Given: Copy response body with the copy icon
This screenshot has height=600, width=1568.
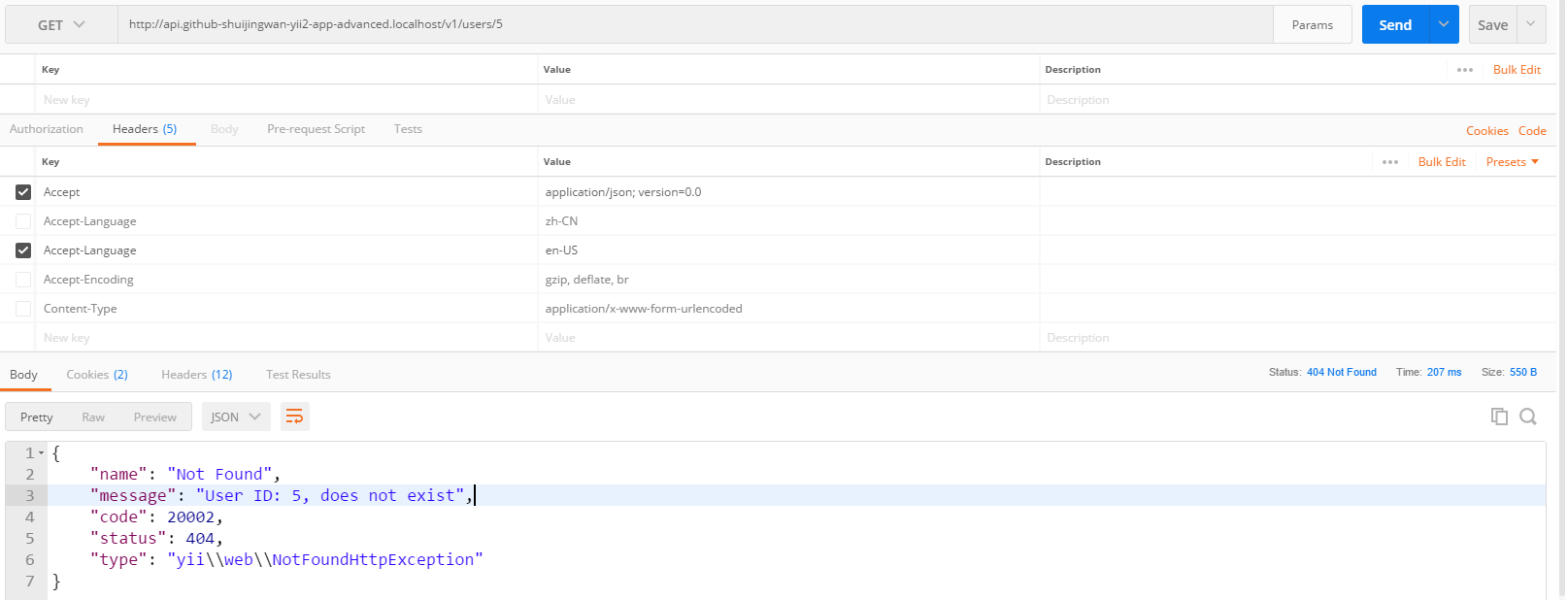Looking at the screenshot, I should click(x=1499, y=417).
